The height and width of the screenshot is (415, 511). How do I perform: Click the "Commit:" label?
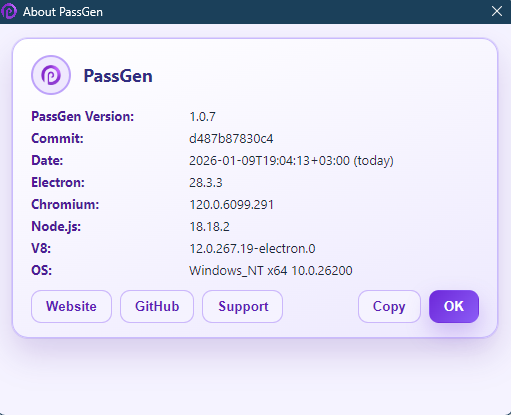(57, 139)
